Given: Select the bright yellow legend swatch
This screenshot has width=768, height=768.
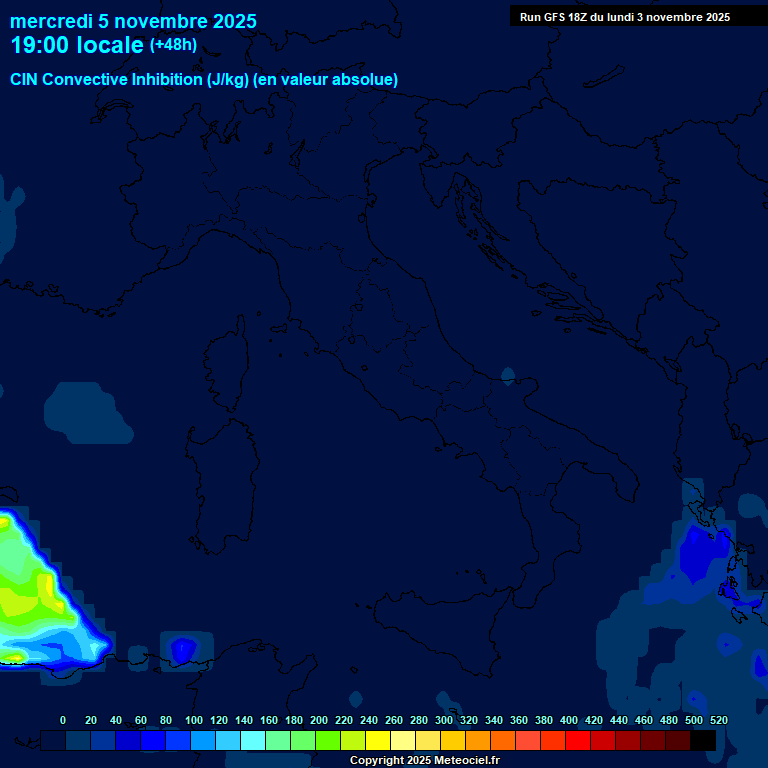Looking at the screenshot, I should click(x=378, y=740).
